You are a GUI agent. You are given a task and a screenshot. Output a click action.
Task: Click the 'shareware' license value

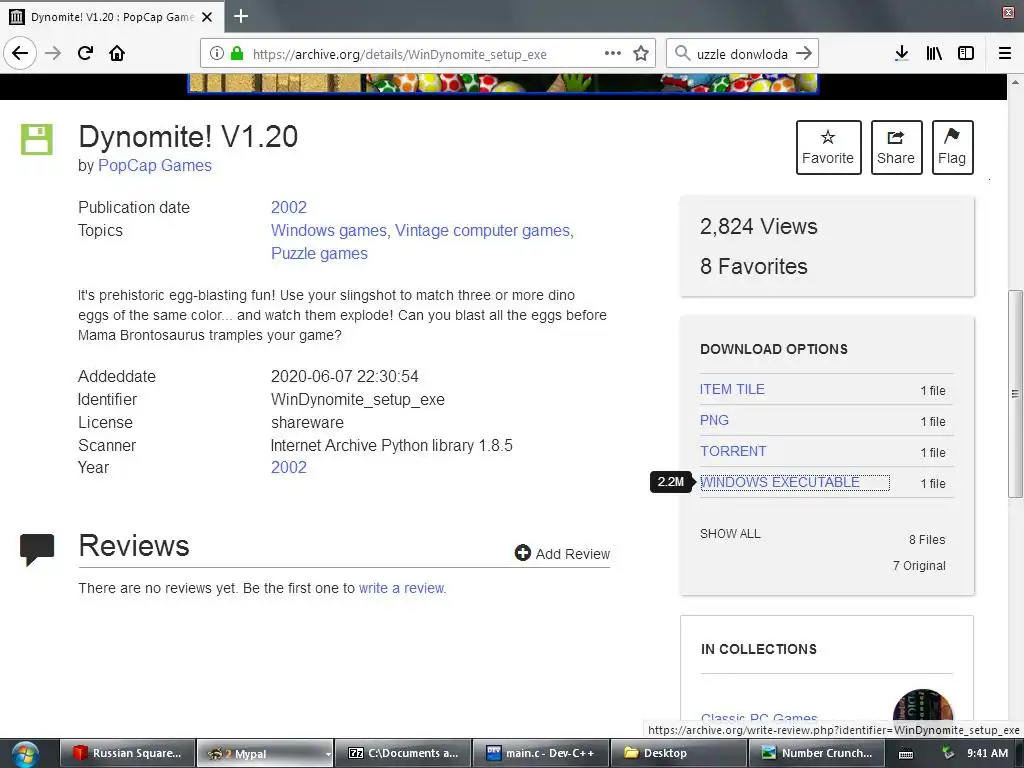[x=307, y=423]
